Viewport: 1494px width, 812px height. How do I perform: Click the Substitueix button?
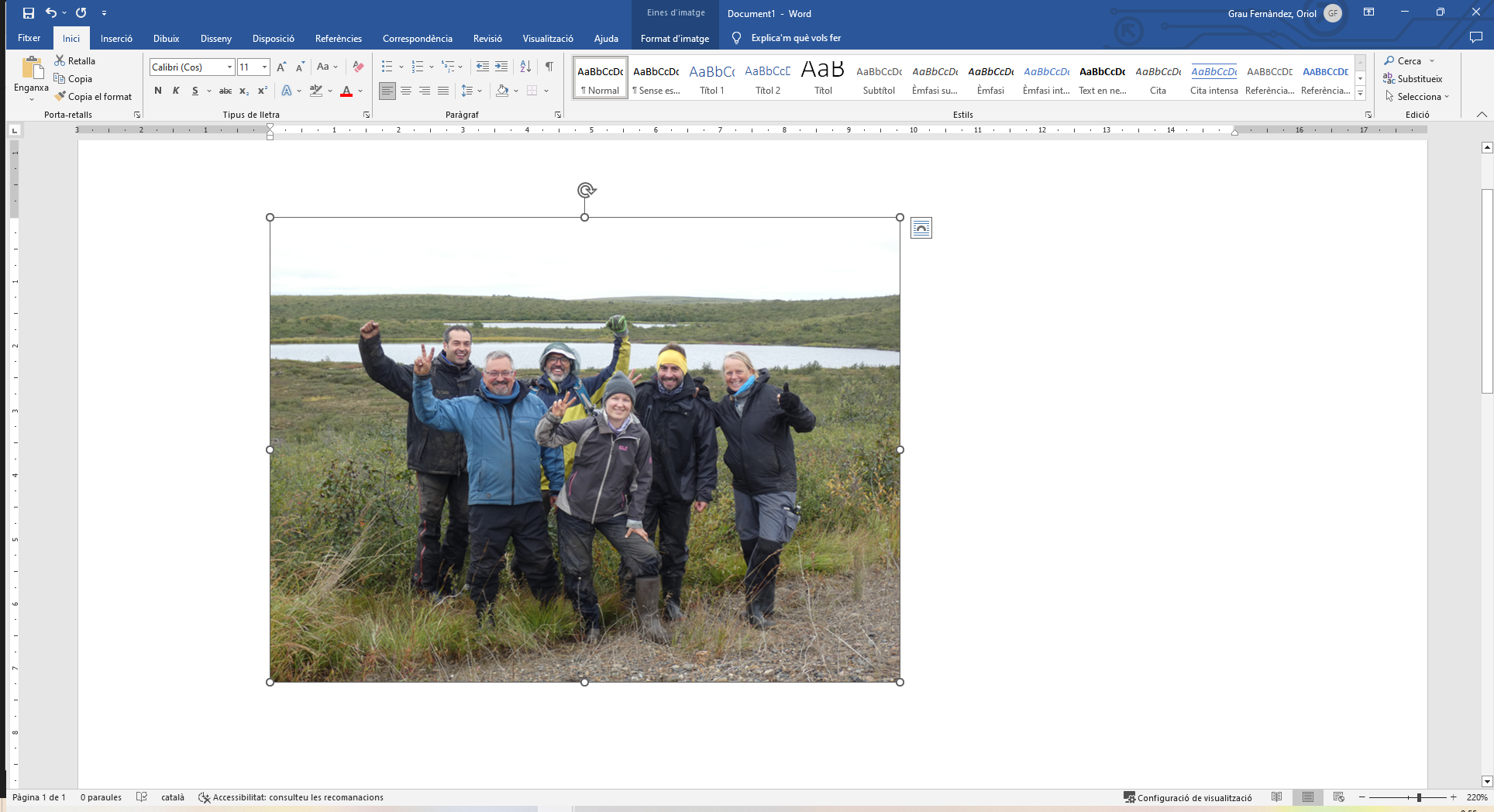click(1413, 79)
